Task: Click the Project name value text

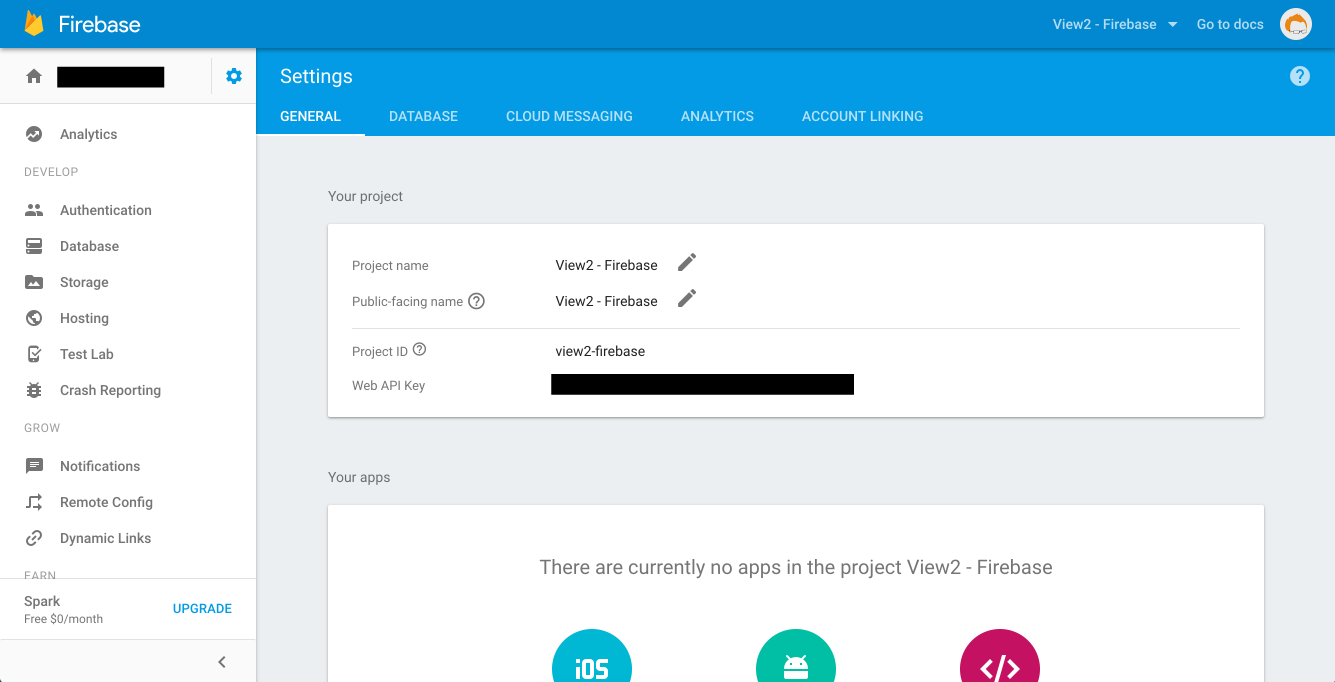Action: coord(606,265)
